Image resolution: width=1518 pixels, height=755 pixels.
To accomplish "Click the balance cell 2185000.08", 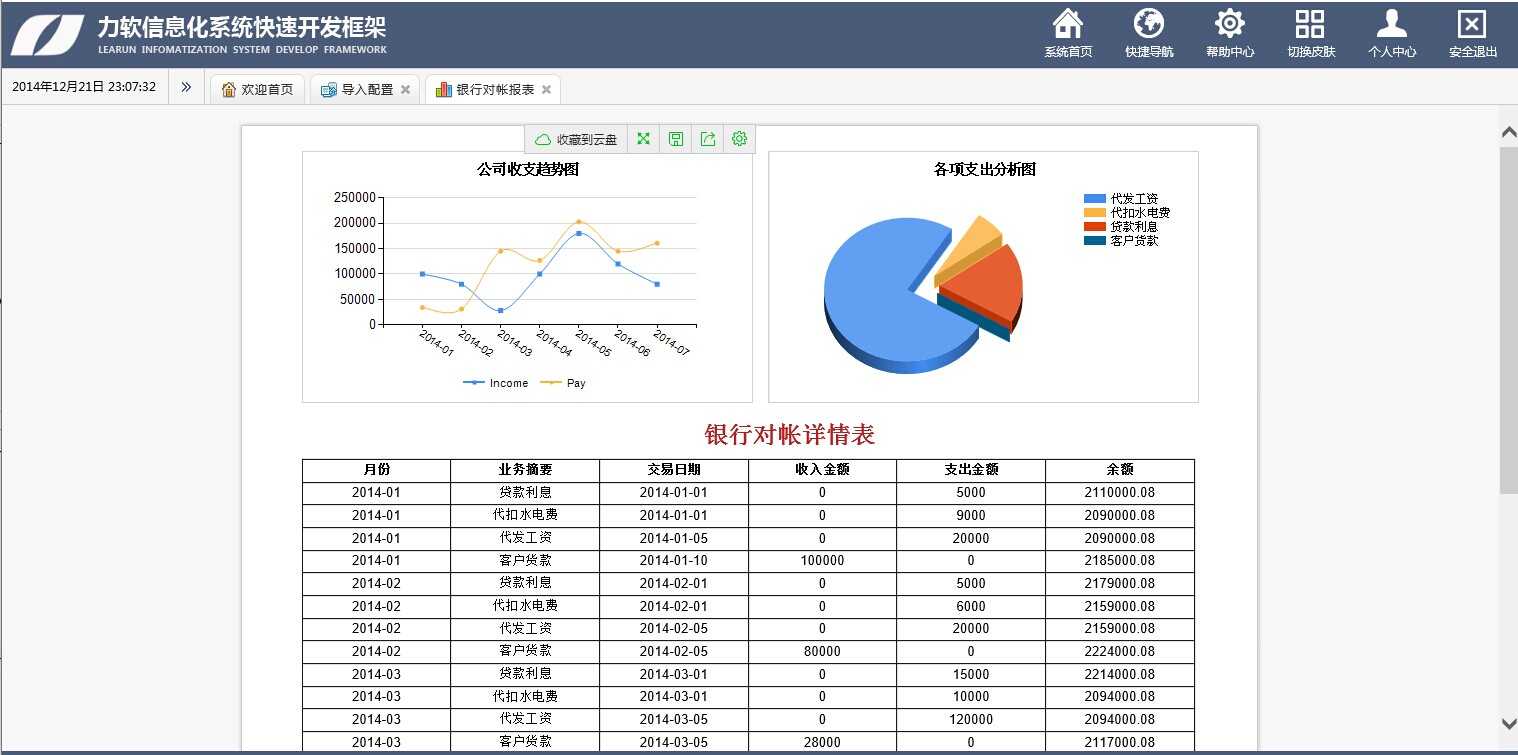I will pos(1120,561).
